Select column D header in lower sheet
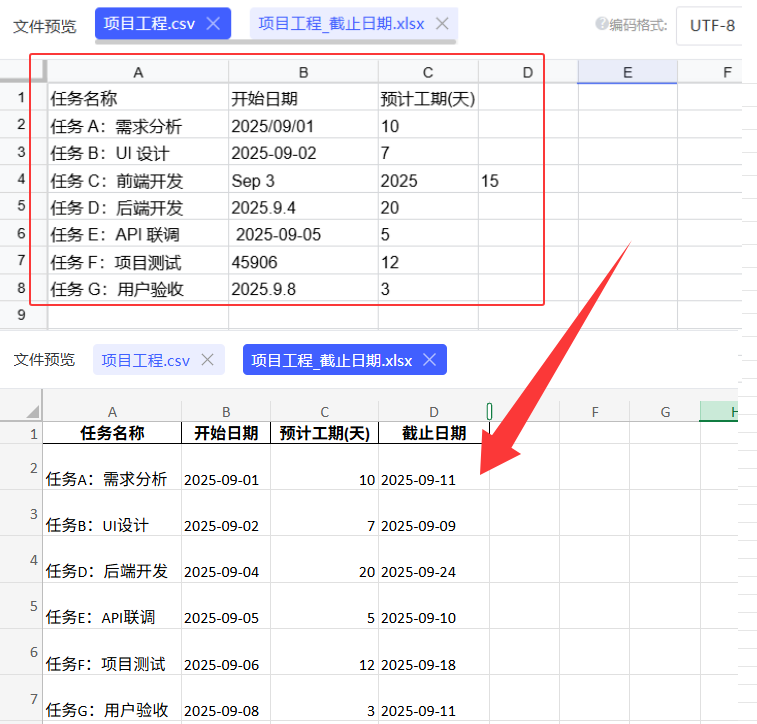This screenshot has height=724, width=757. coord(433,411)
